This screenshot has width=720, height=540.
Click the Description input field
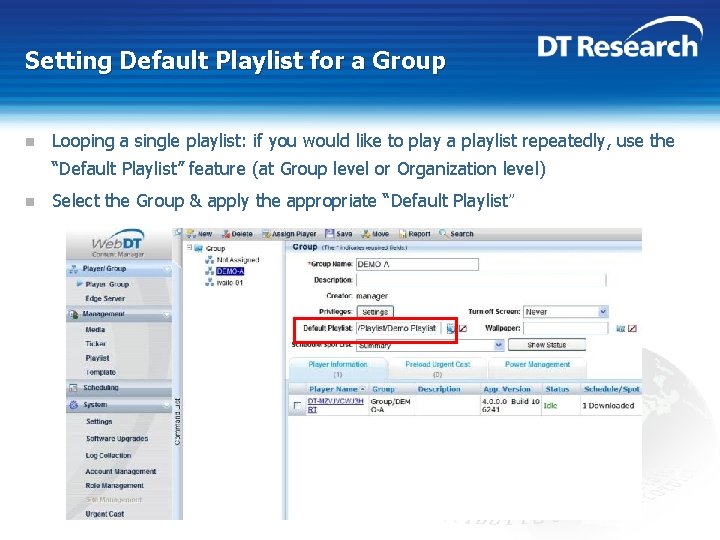point(481,280)
